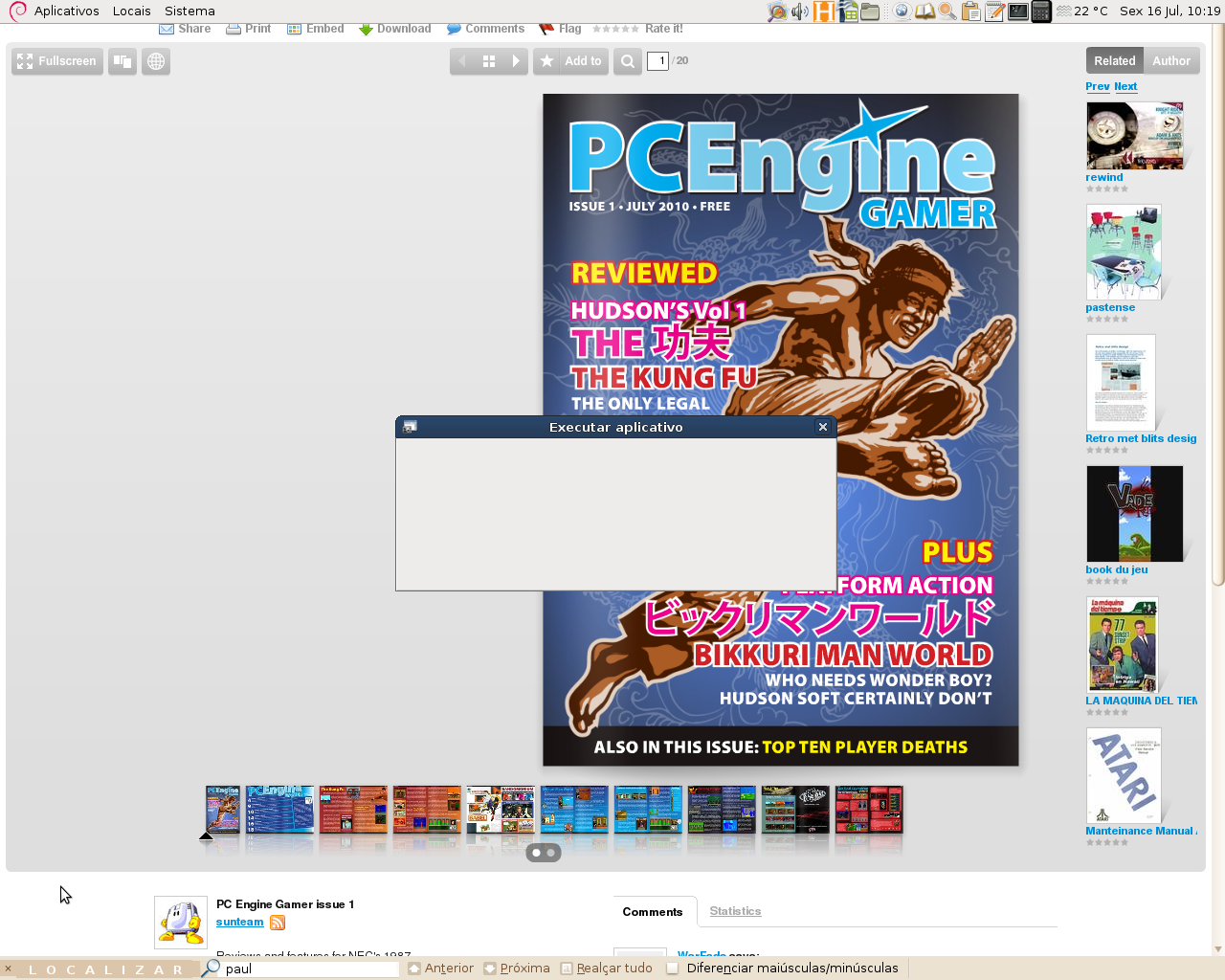The width and height of the screenshot is (1225, 980).
Task: Flag this document
Action: [561, 29]
